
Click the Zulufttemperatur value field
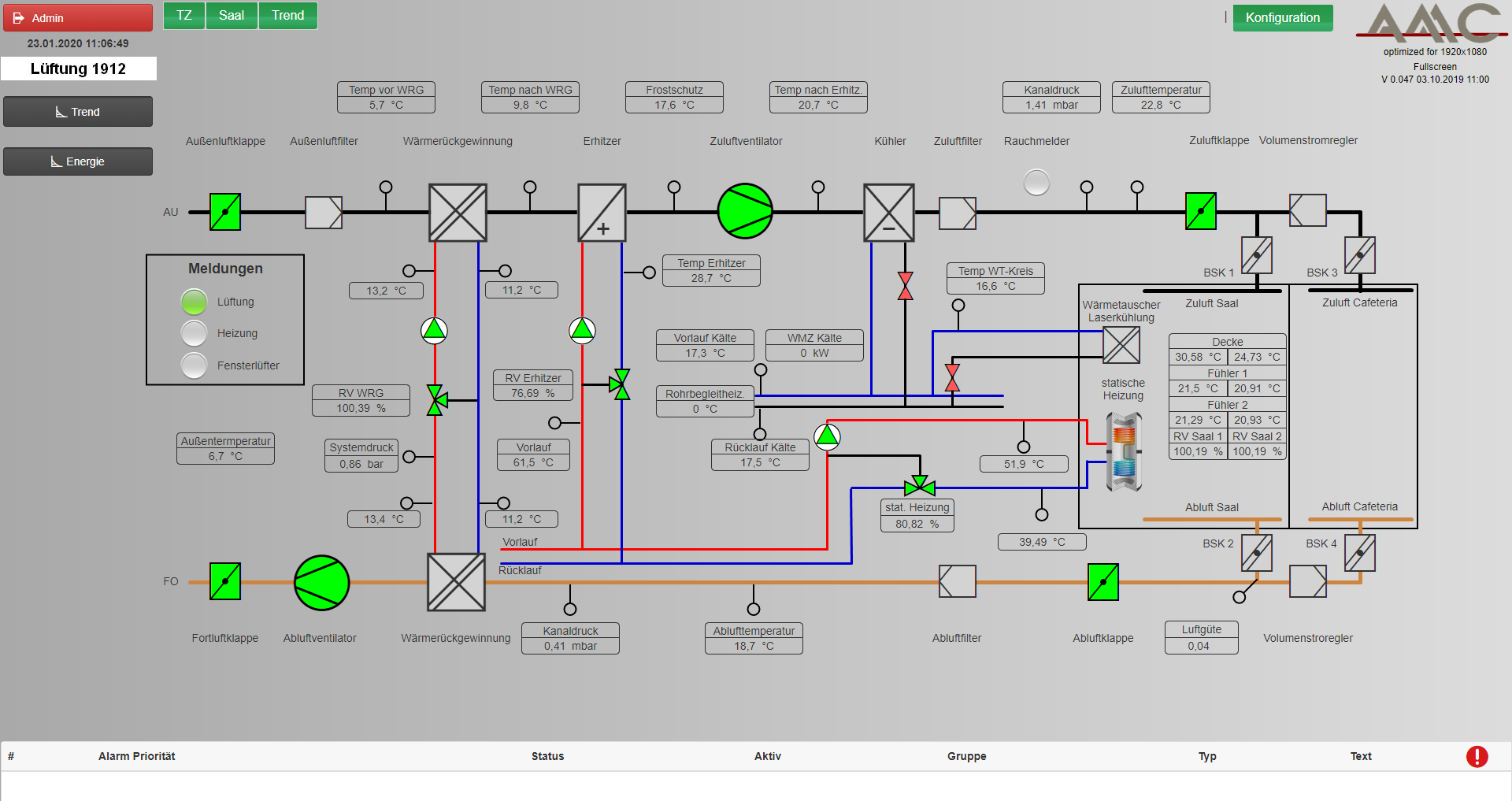(1160, 105)
